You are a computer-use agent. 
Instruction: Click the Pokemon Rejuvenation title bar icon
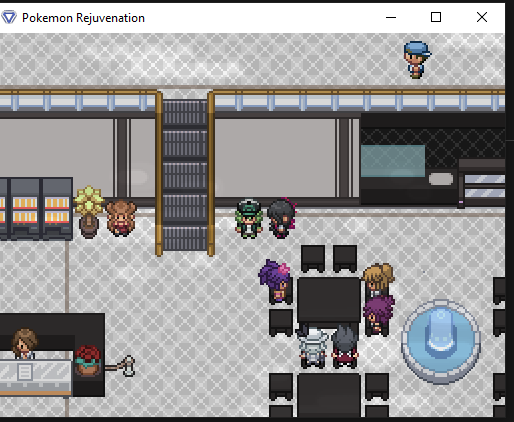tap(9, 17)
